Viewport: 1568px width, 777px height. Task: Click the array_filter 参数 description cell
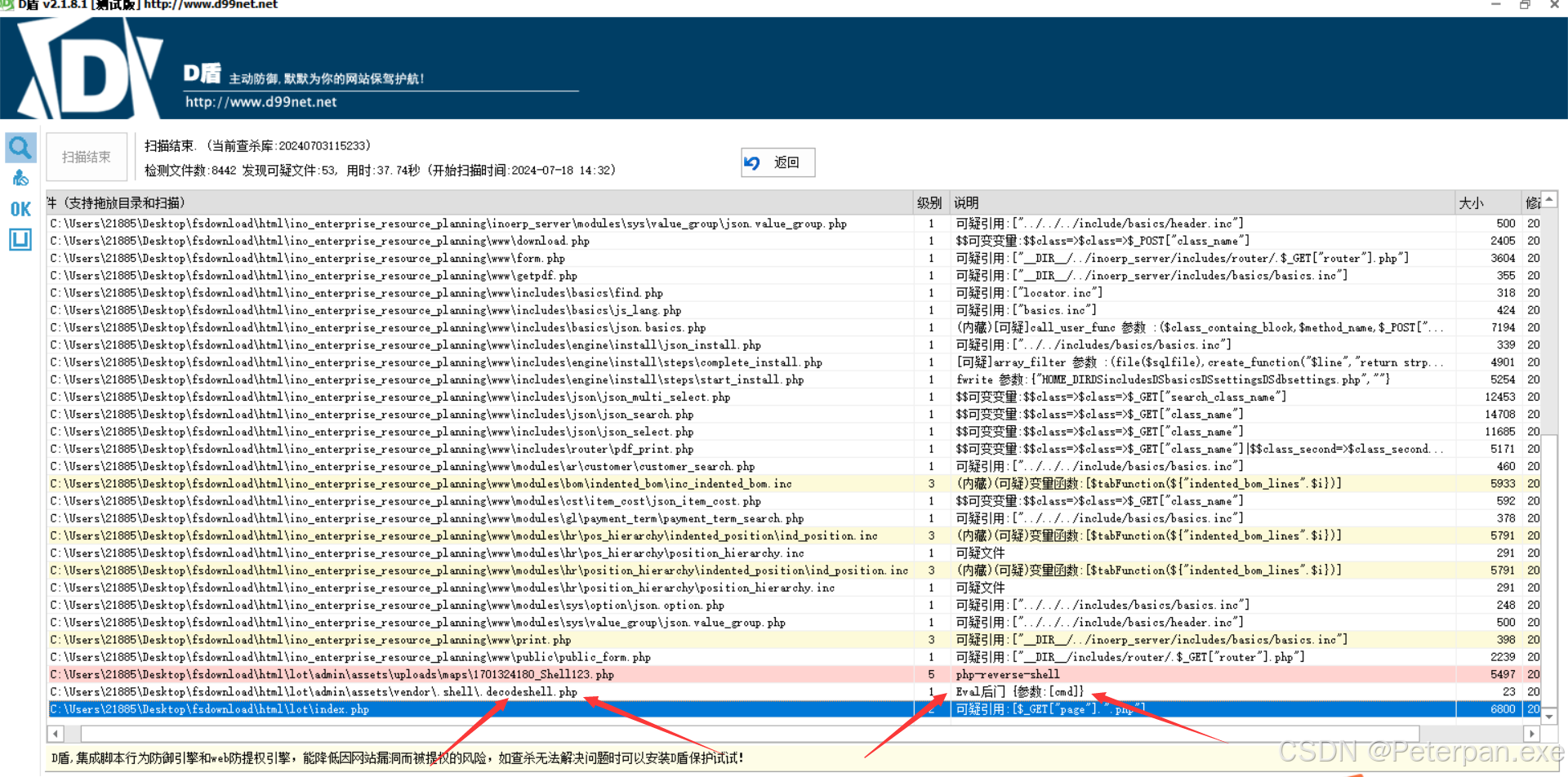(1204, 362)
